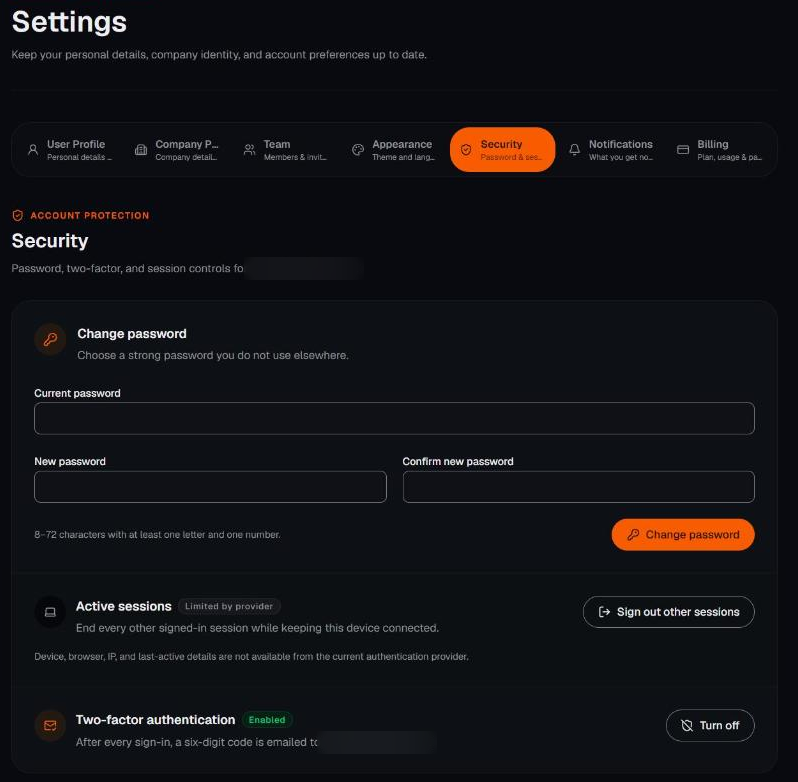The width and height of the screenshot is (798, 782).
Task: Focus the Current password field
Action: 394,419
